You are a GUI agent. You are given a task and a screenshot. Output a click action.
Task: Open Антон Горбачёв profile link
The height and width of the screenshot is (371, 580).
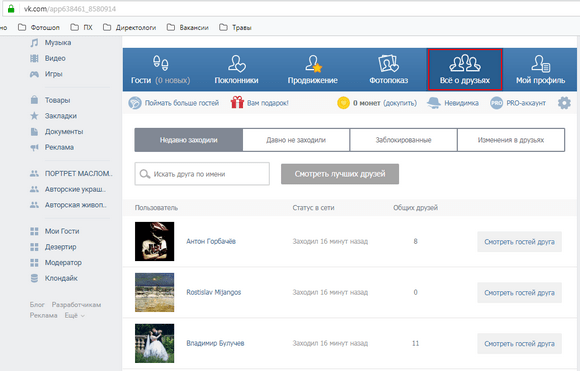[x=211, y=241]
